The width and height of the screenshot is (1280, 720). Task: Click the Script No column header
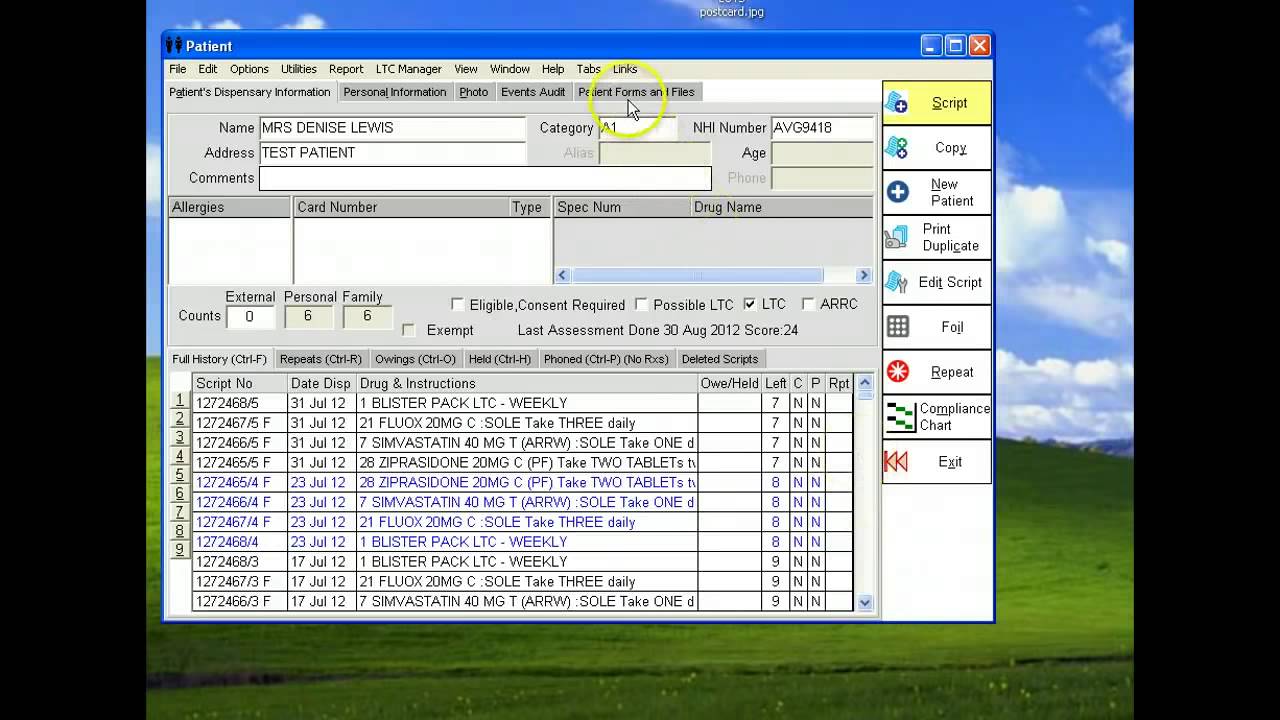tap(240, 383)
